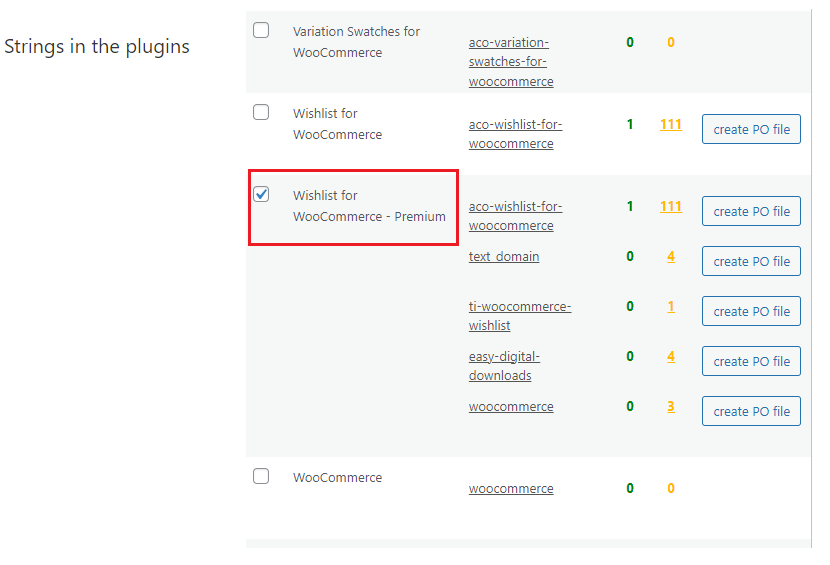Click woocommerce link under Premium plugin
830x565 pixels.
(511, 407)
